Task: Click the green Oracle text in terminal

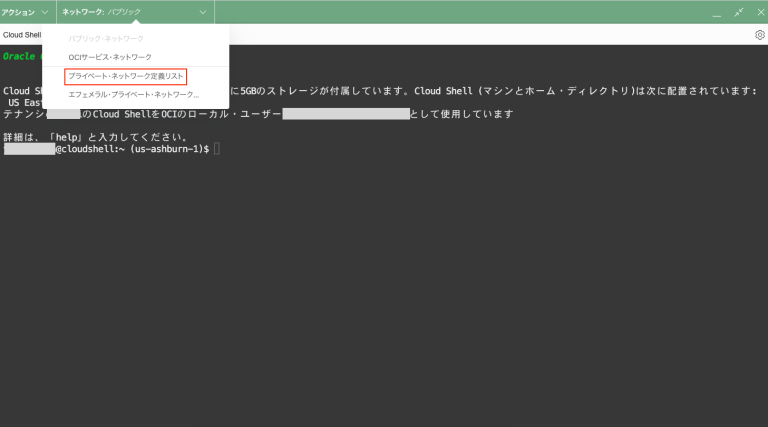Action: 19,56
